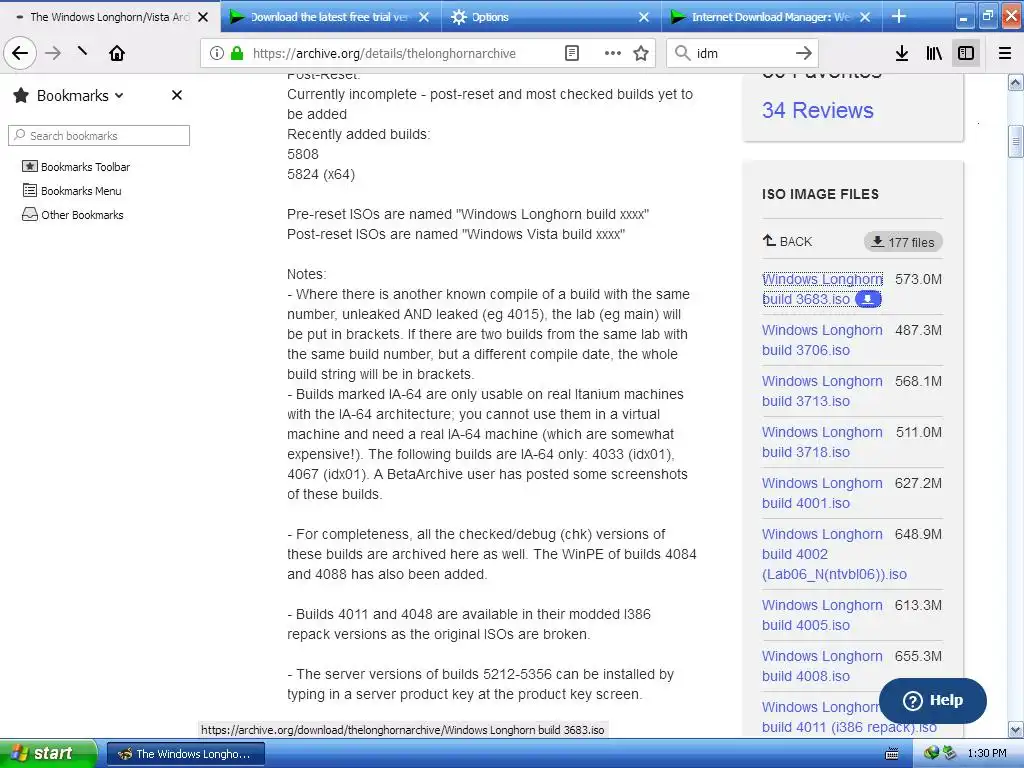Screen dimensions: 1024x768
Task: Select Firefox window in taskbar
Action: [185, 754]
